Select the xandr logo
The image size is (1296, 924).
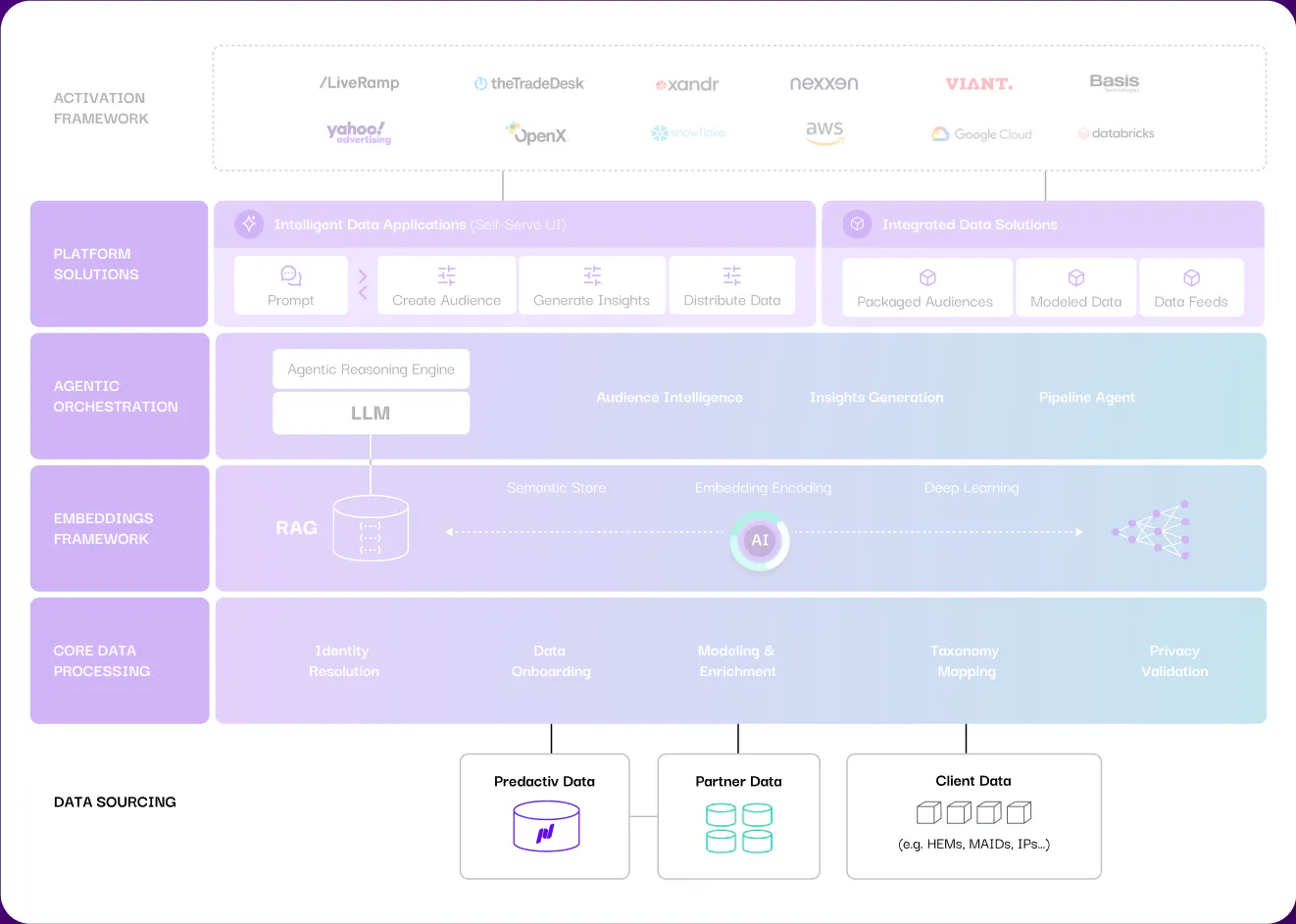pos(687,85)
